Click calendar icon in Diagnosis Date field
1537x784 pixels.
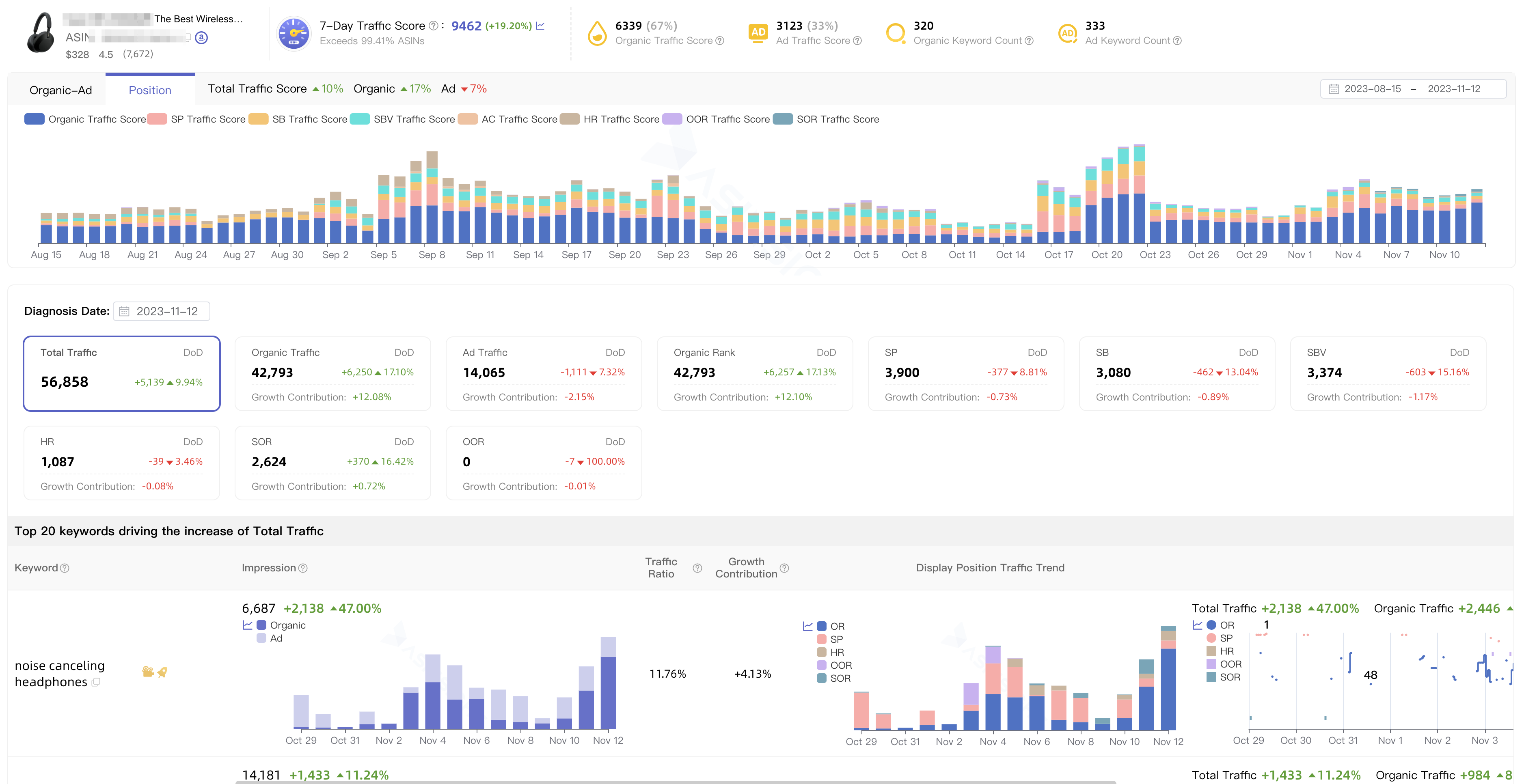pos(124,311)
